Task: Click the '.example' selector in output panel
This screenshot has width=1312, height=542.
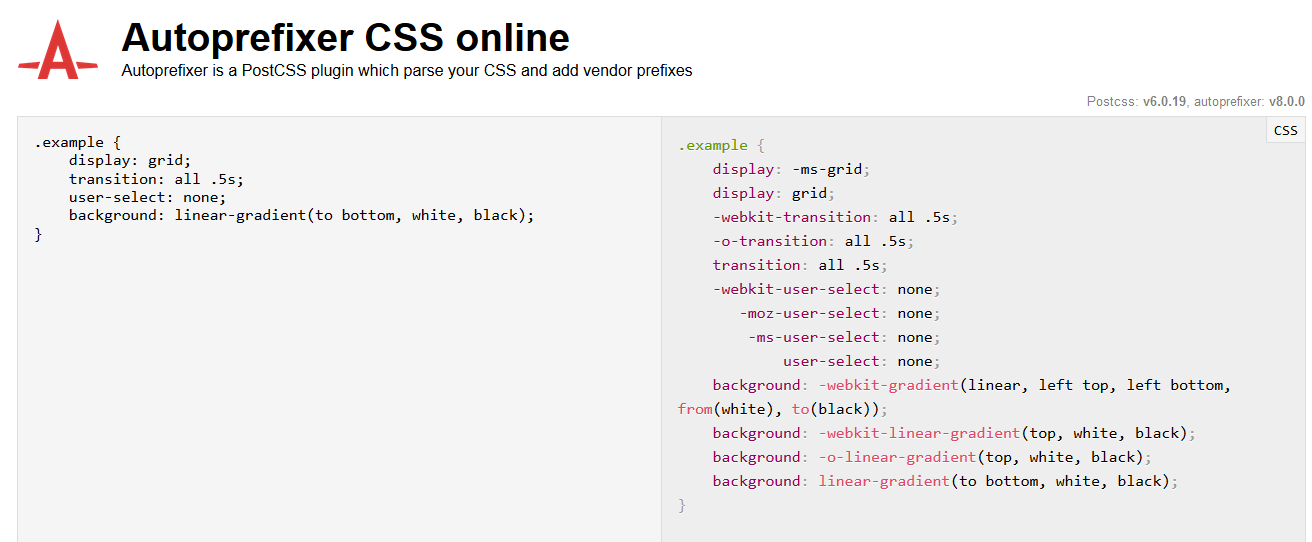Action: coord(713,145)
